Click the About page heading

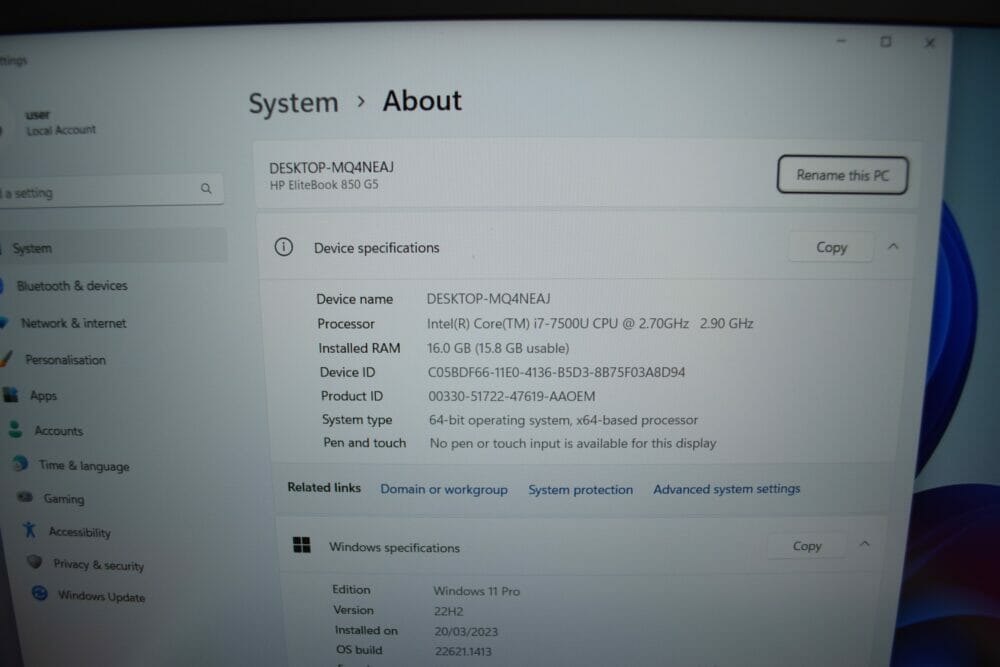[422, 101]
